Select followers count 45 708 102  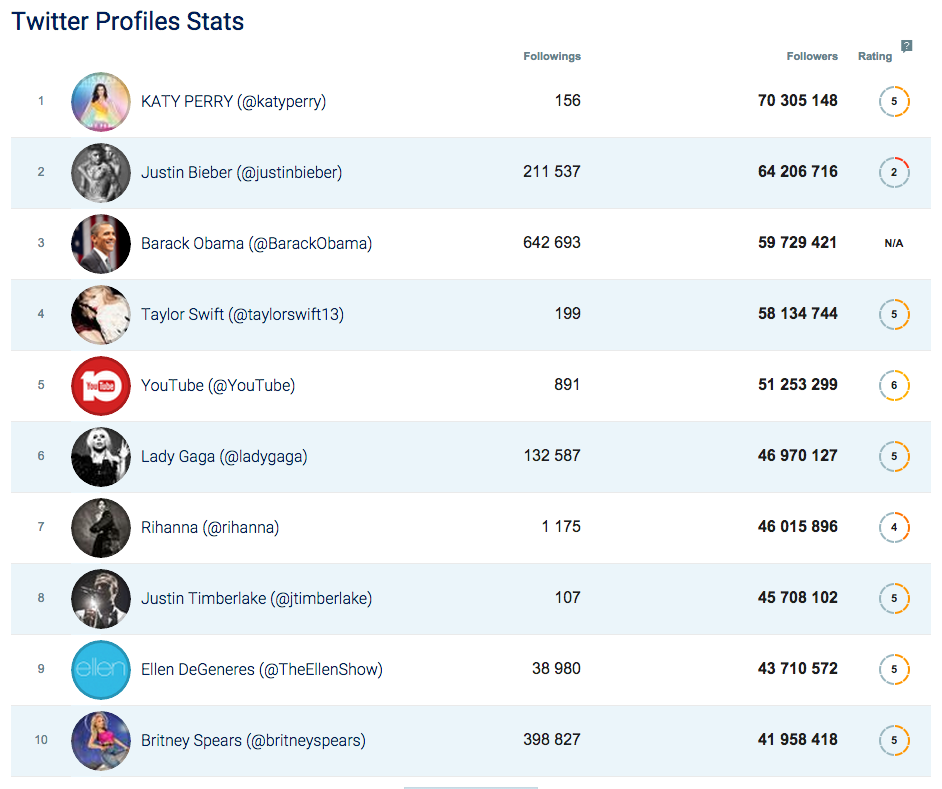pyautogui.click(x=798, y=597)
